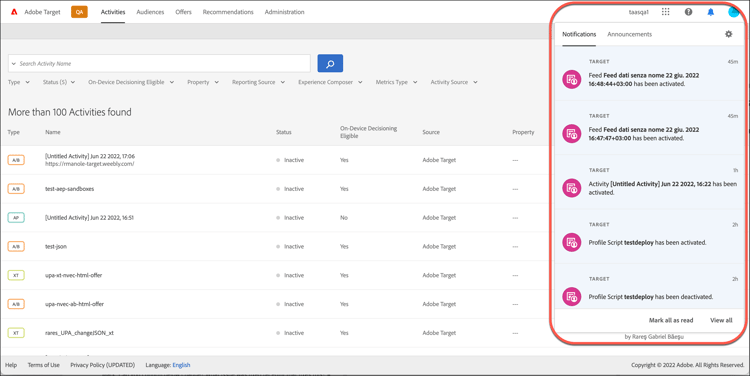The image size is (750, 376).
Task: Click the Source column header
Action: pos(431,132)
